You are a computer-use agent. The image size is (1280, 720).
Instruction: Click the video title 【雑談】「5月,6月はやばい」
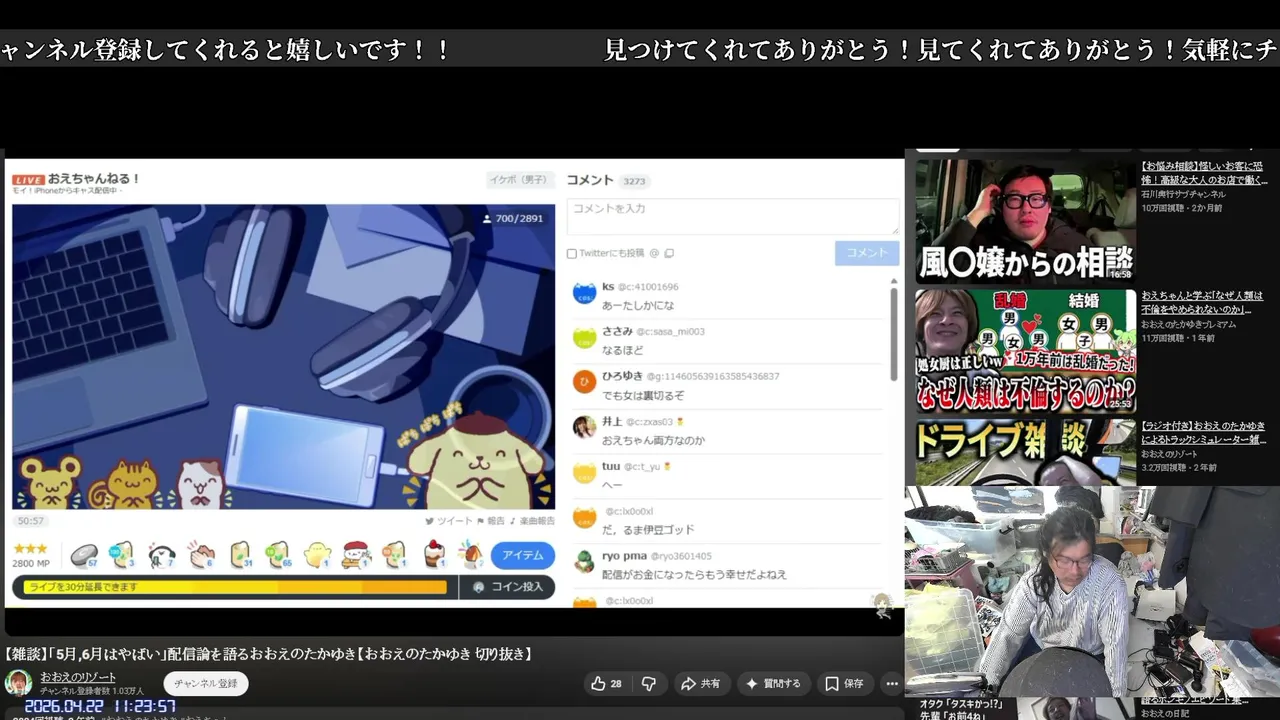click(268, 654)
